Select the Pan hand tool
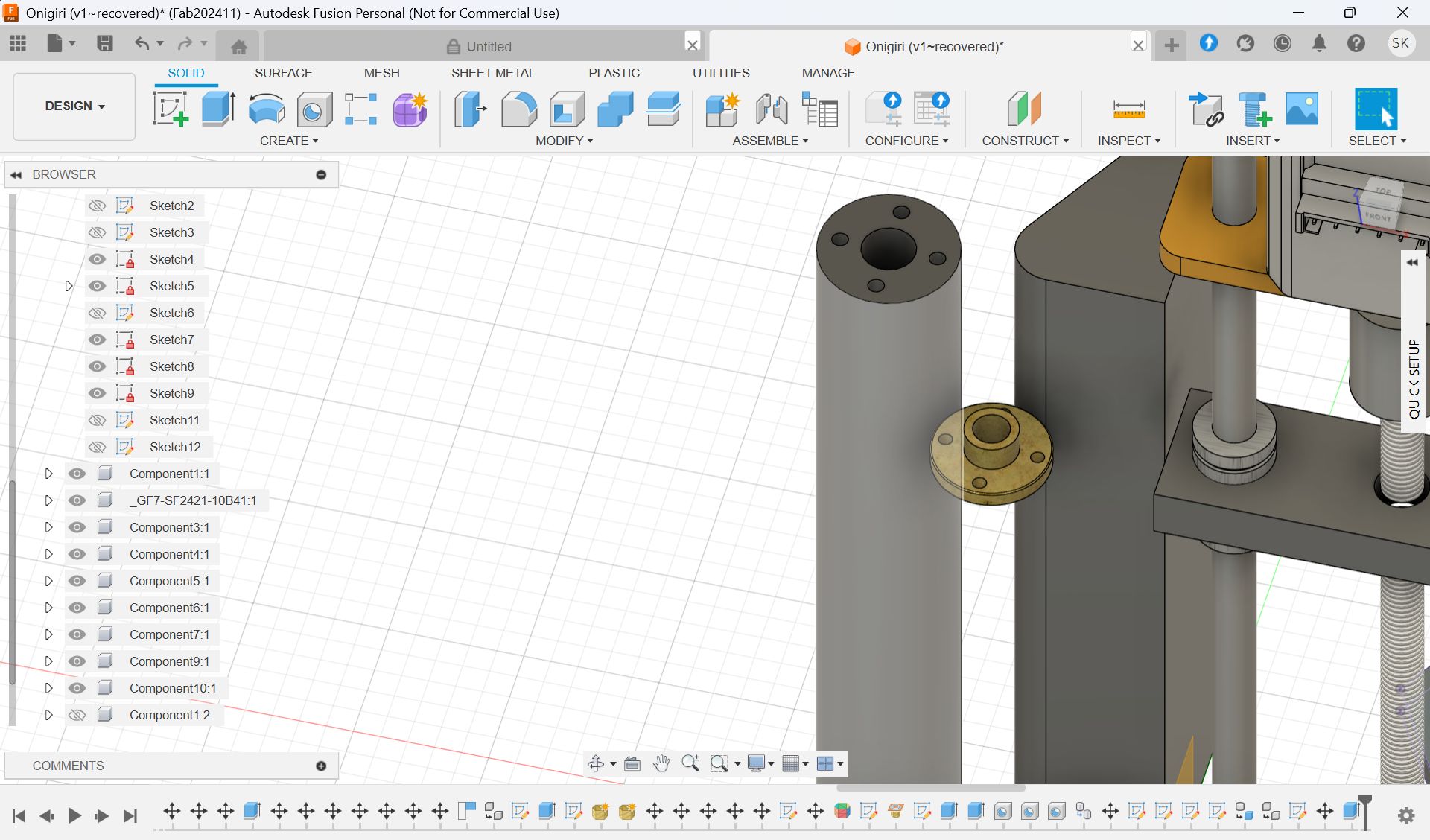 (661, 763)
